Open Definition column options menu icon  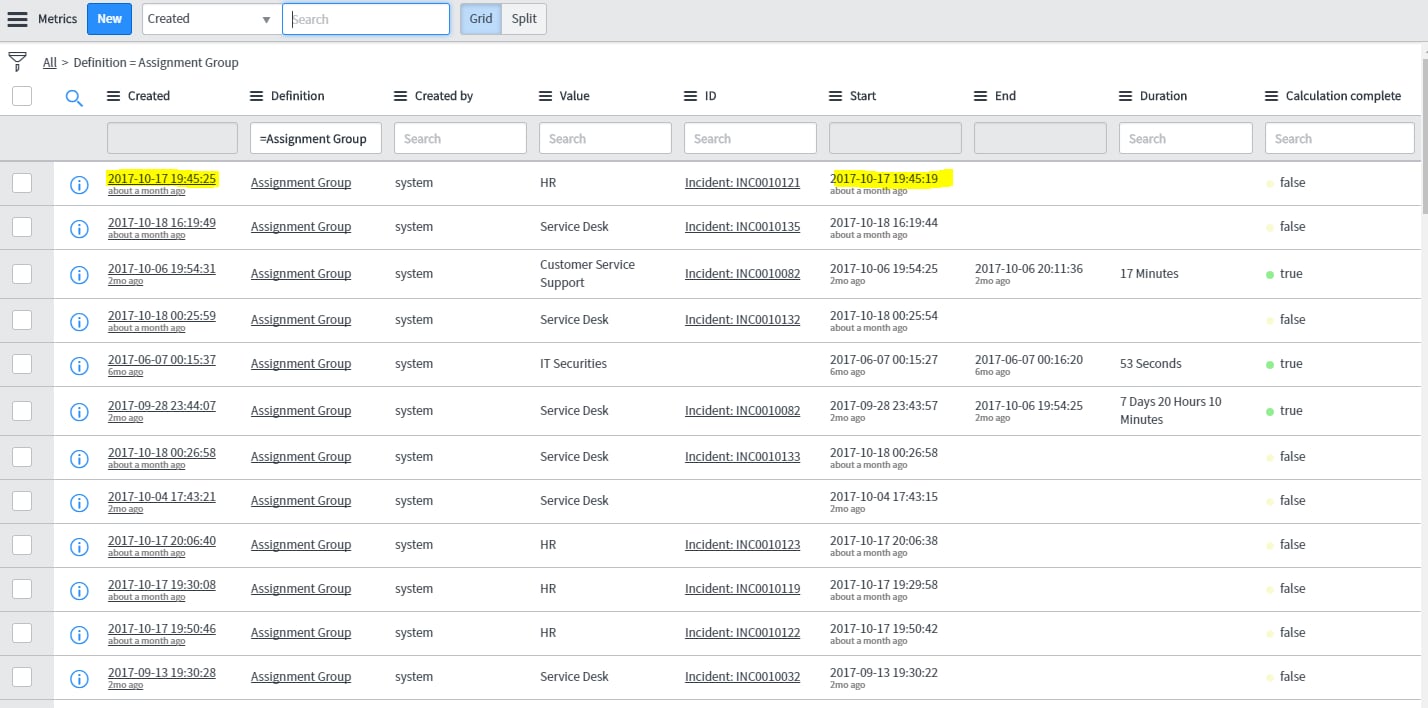point(257,96)
